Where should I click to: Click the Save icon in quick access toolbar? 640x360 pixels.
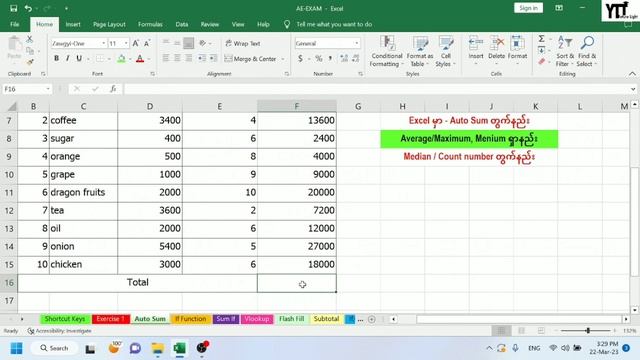coord(13,8)
